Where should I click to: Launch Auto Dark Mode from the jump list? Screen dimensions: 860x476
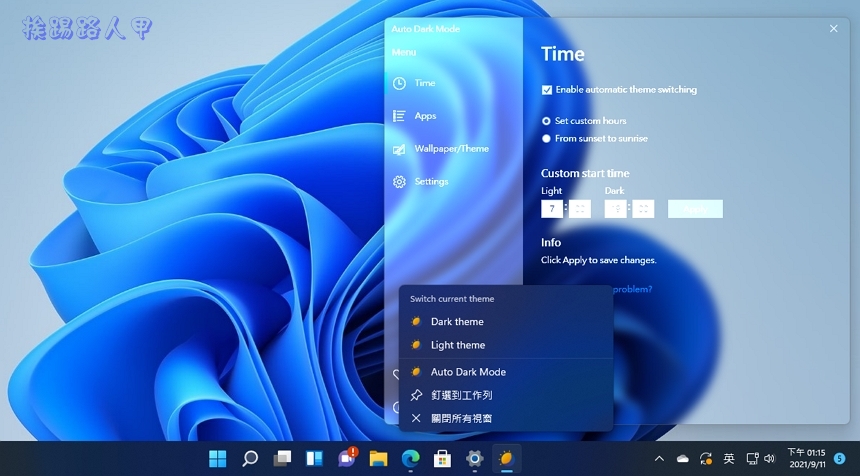click(x=506, y=372)
